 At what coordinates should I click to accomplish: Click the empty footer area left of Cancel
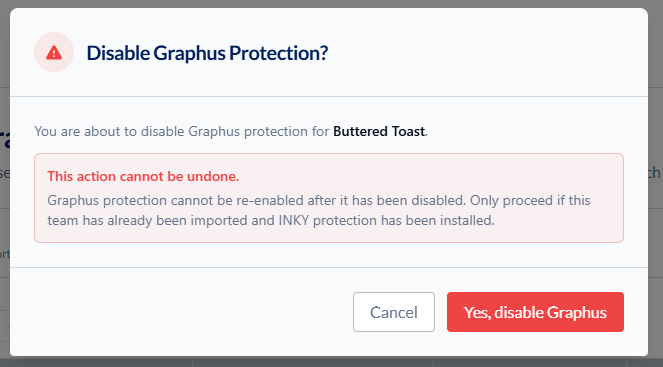pos(182,312)
